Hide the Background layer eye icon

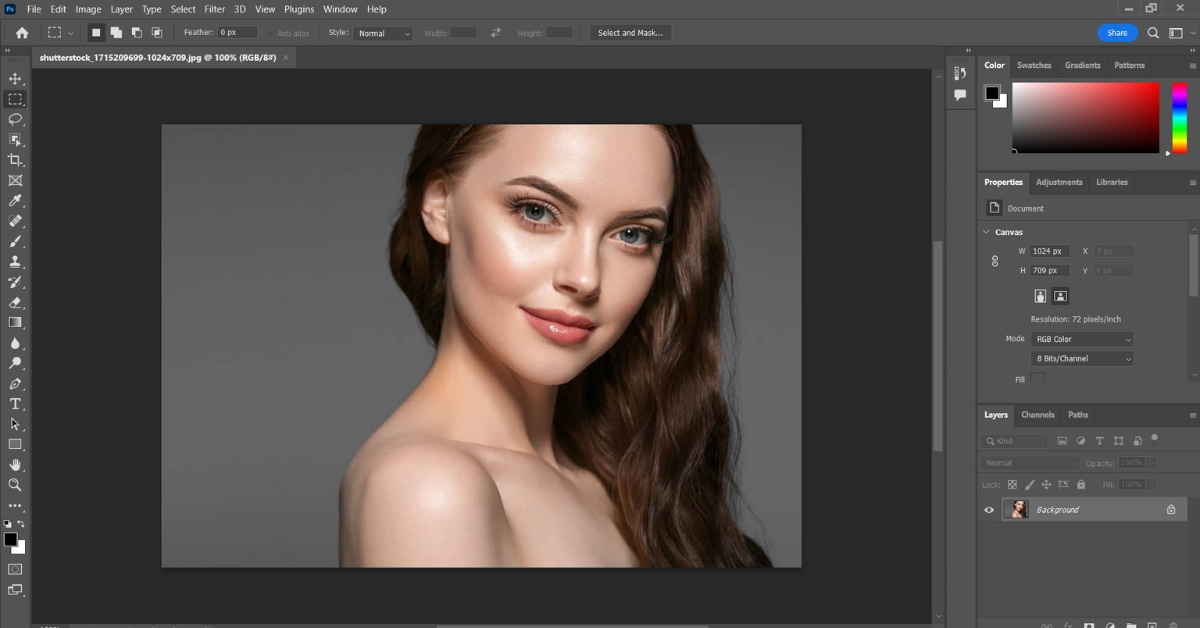click(989, 510)
